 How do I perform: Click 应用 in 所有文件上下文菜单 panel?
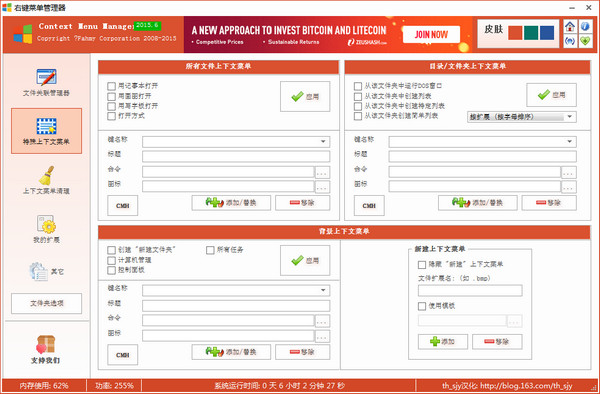305,96
